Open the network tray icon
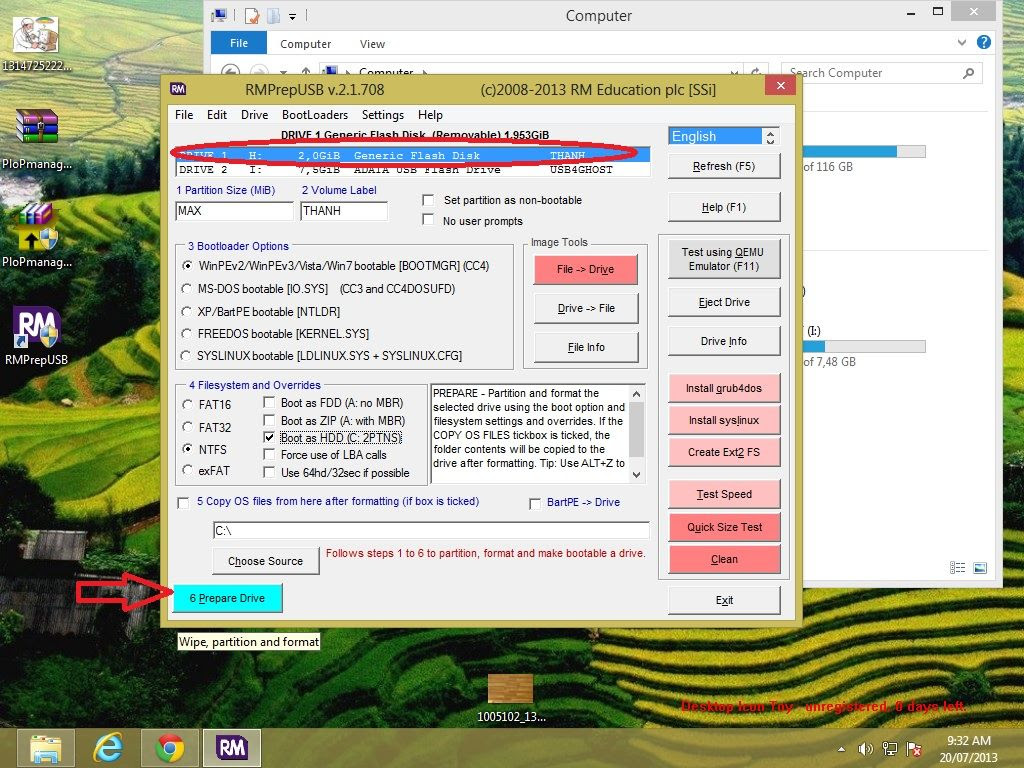Viewport: 1024px width, 768px height. 889,749
